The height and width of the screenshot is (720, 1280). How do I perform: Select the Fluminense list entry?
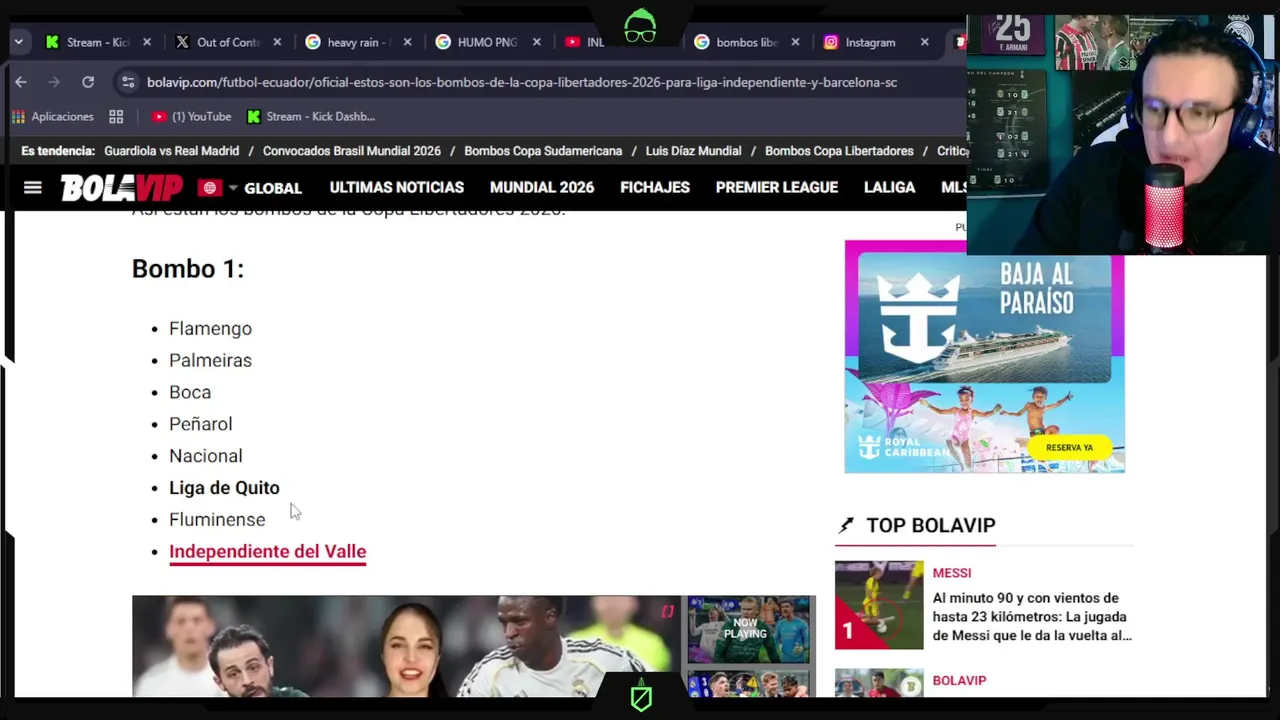tap(217, 519)
